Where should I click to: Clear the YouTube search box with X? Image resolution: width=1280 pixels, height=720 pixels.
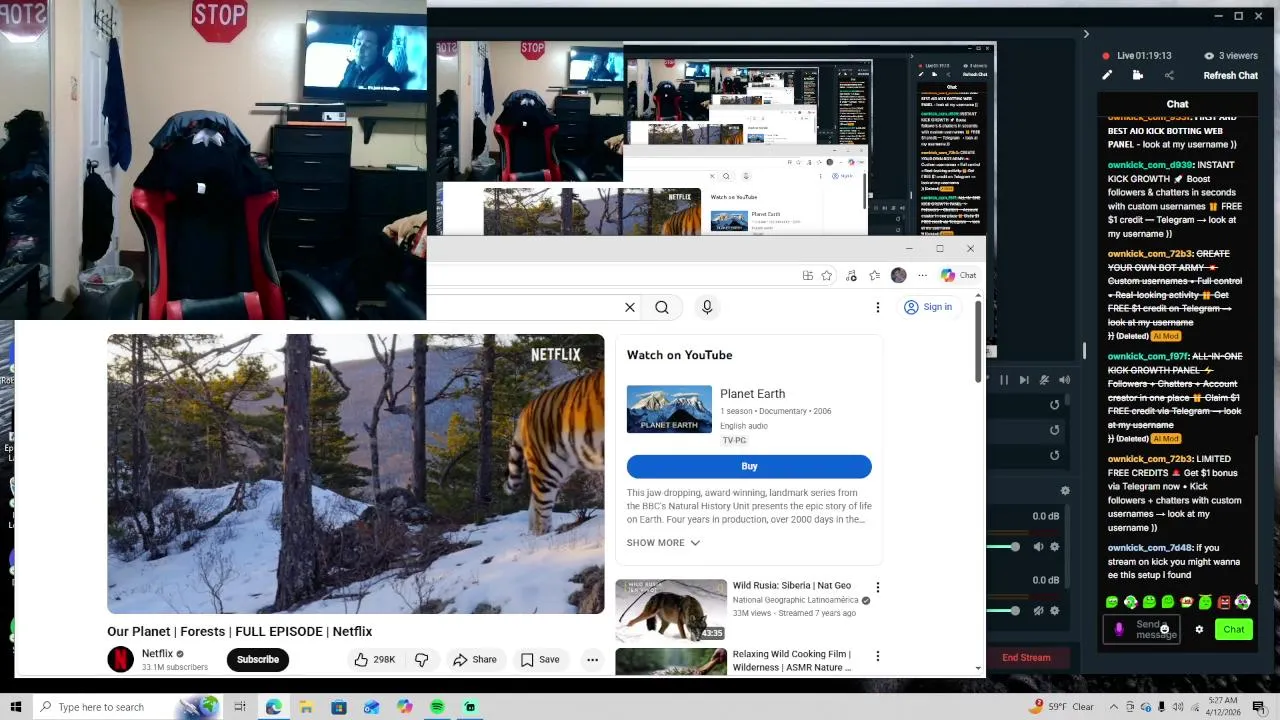click(x=630, y=308)
